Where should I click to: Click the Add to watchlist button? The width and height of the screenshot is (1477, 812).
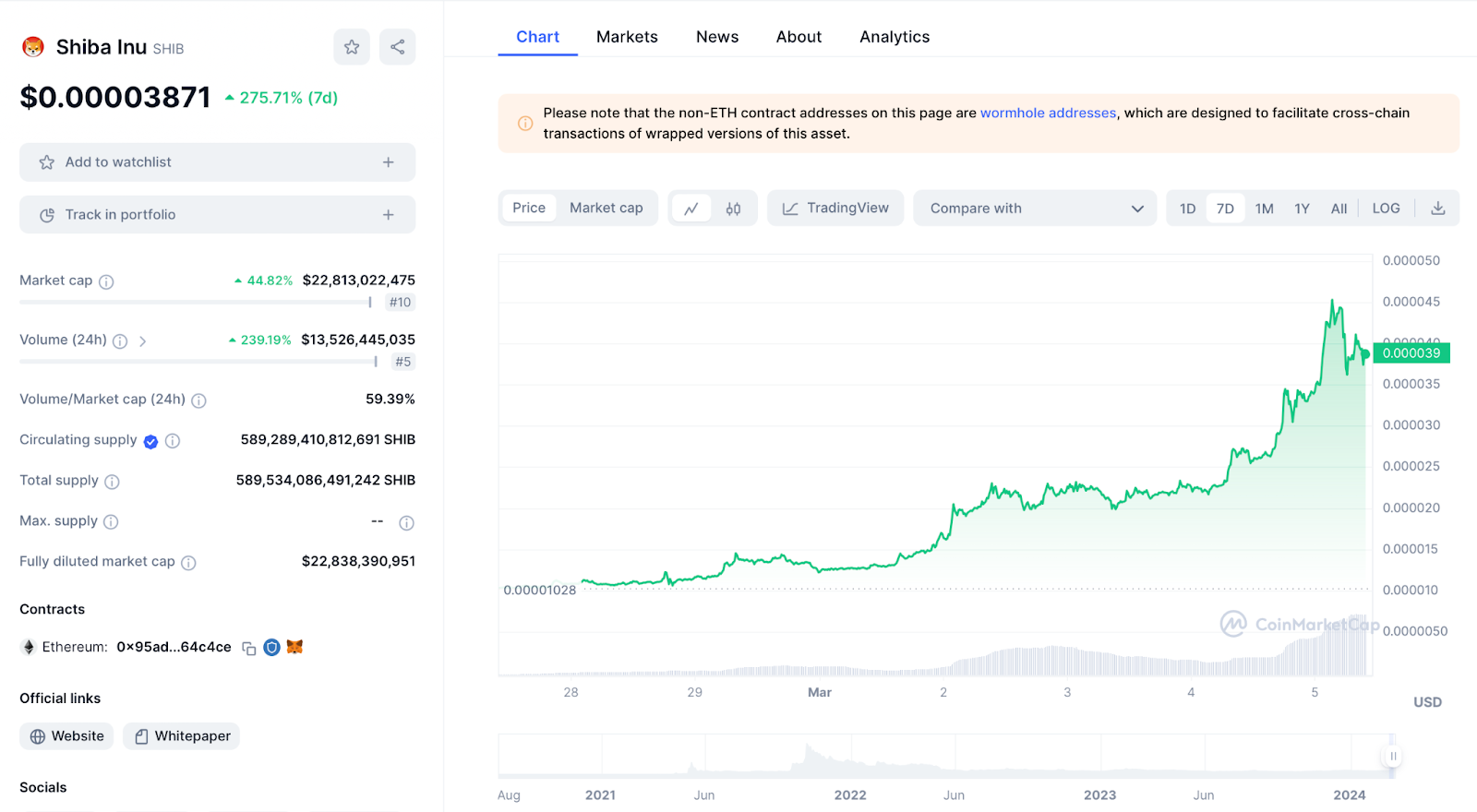[x=218, y=162]
